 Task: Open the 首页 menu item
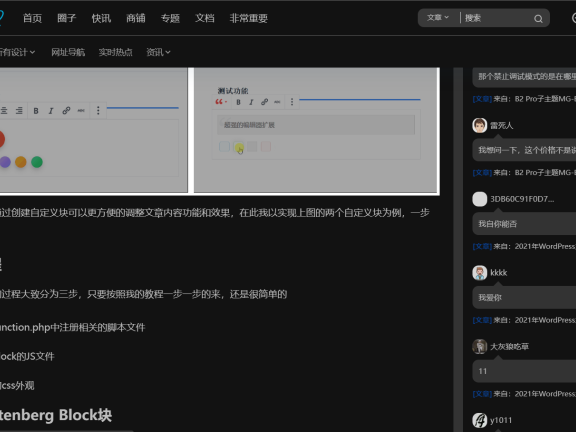32,18
